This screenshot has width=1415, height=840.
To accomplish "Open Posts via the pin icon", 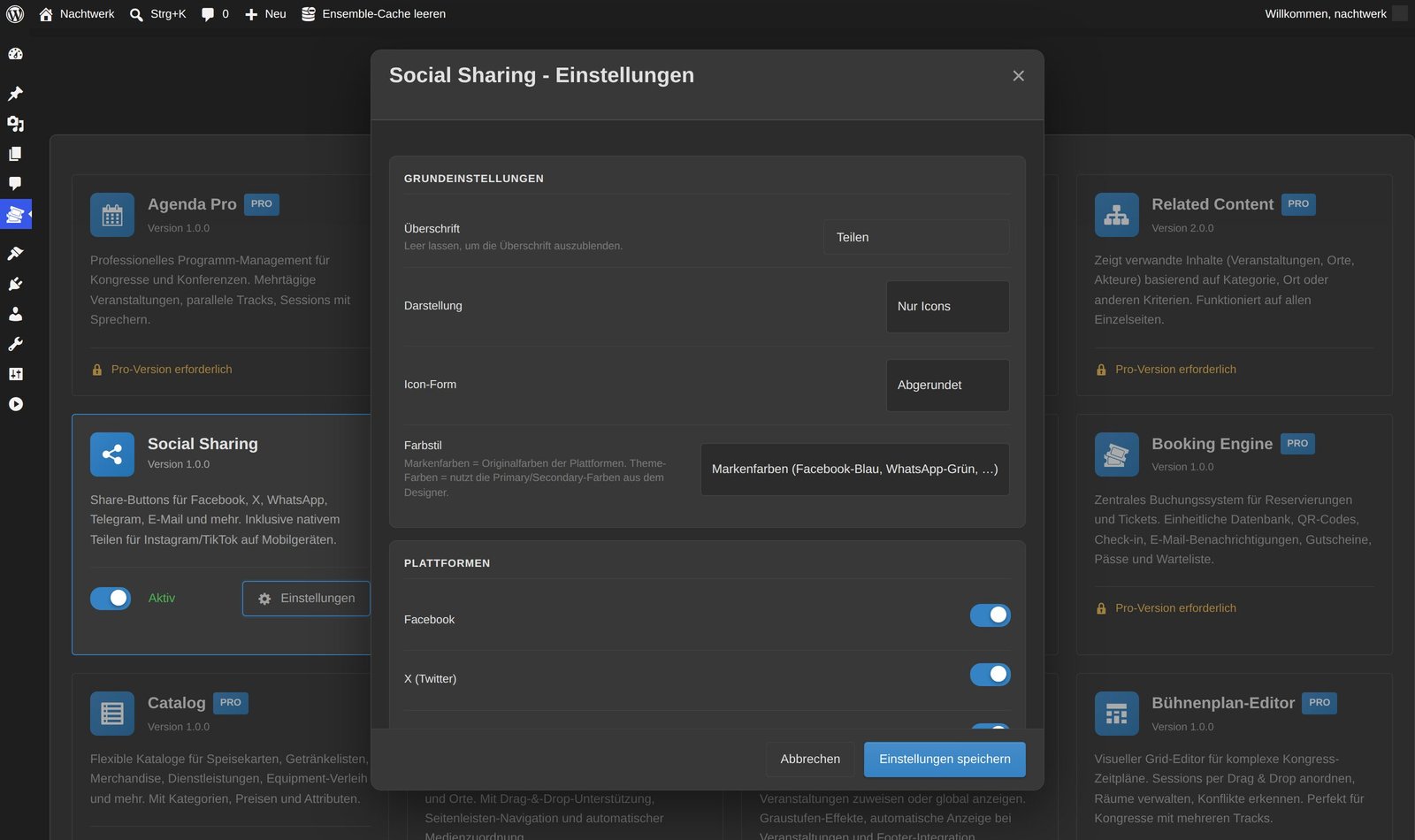I will coord(15,94).
